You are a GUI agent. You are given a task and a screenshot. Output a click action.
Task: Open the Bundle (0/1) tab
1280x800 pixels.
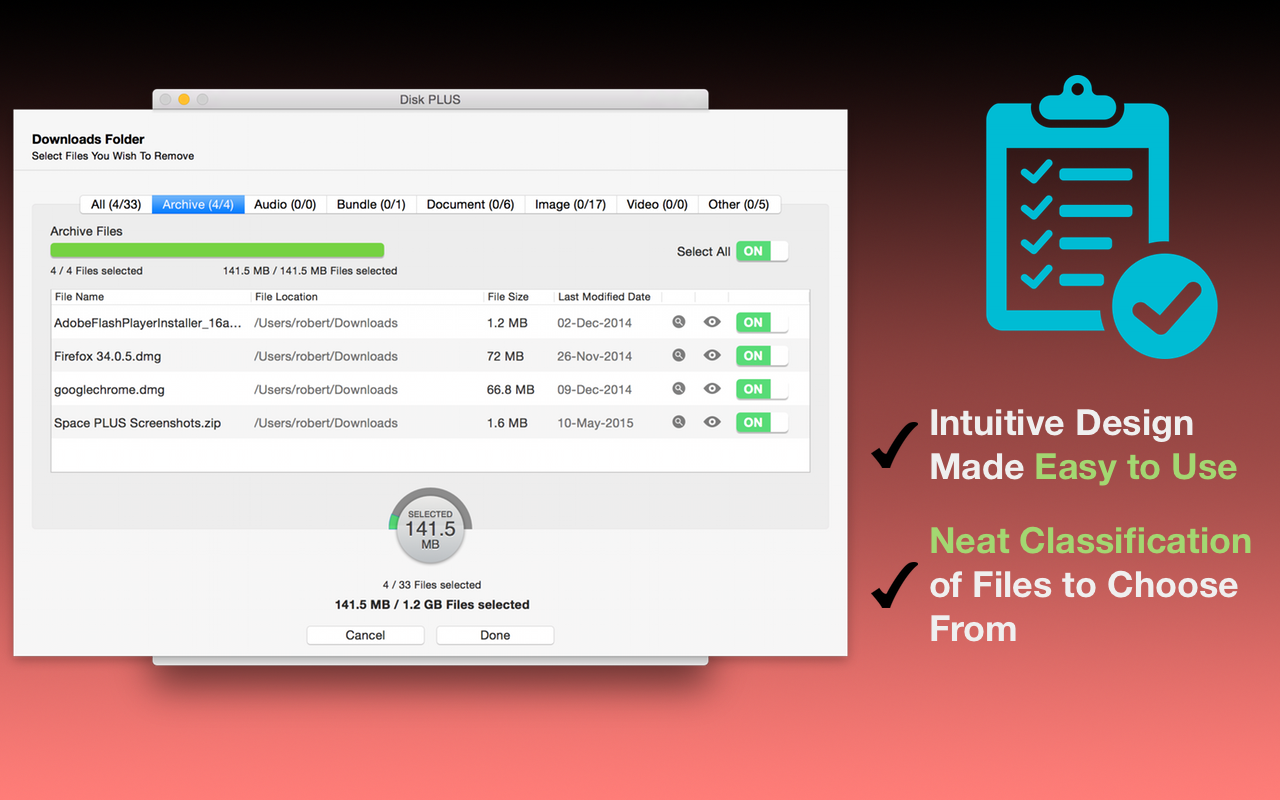pyautogui.click(x=371, y=204)
